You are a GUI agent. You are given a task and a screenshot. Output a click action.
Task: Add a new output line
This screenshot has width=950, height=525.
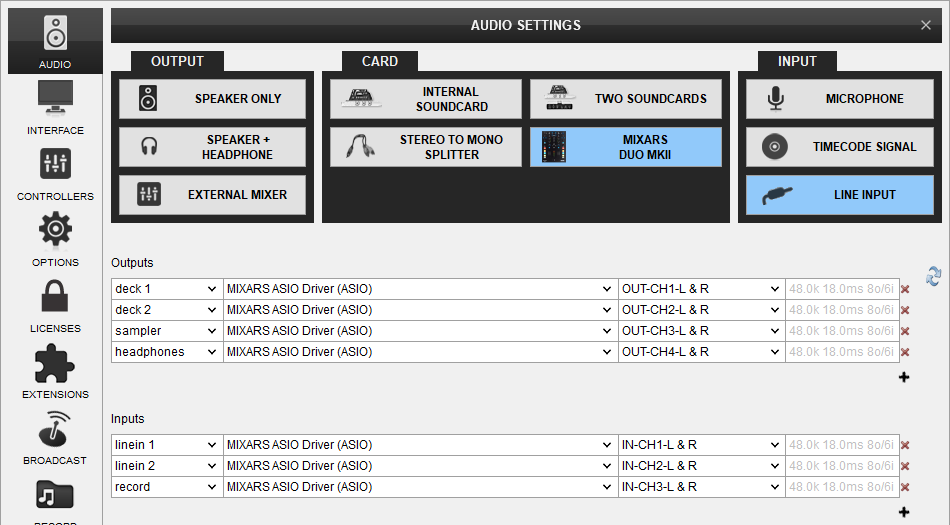[x=904, y=377]
